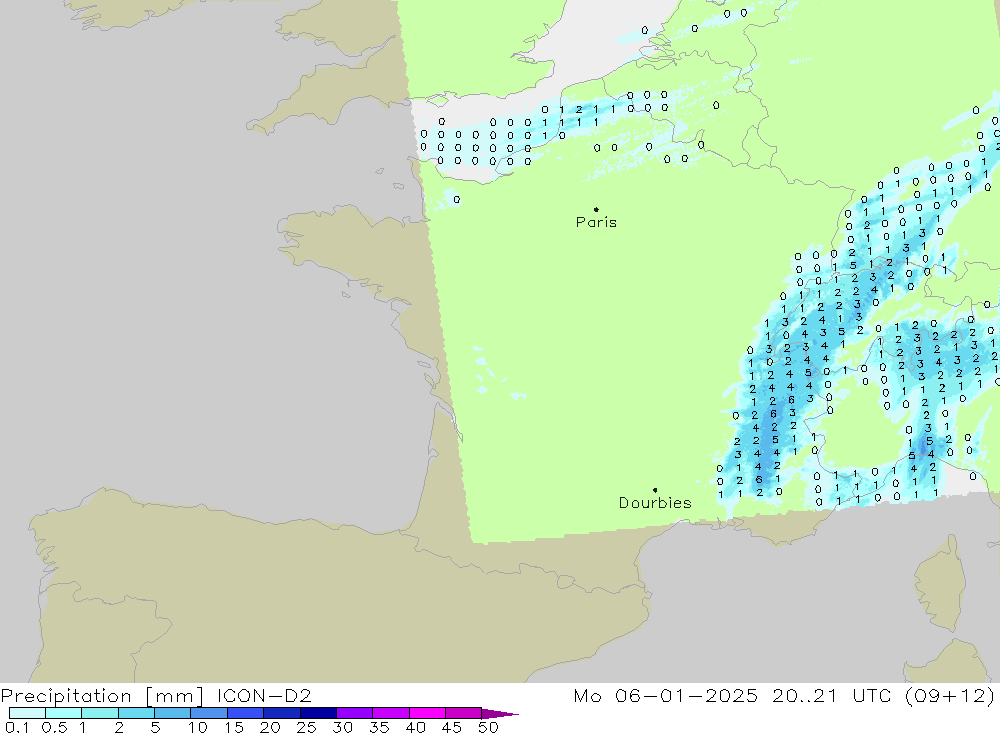Pick the 5–10 mm legend swatch
This screenshot has height=733, width=1000.
[173, 713]
